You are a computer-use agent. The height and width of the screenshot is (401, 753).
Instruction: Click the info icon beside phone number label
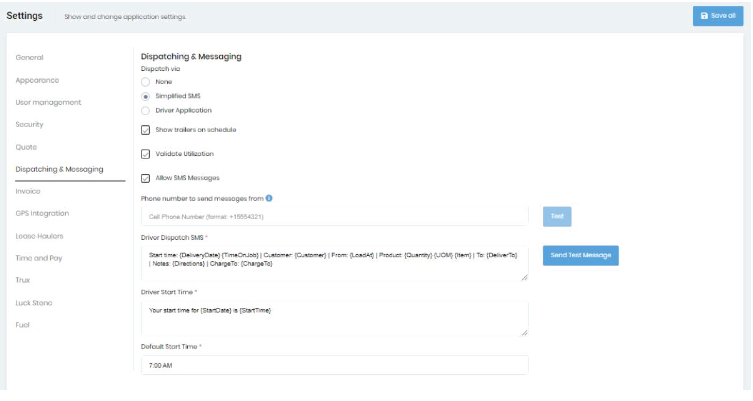[270, 198]
